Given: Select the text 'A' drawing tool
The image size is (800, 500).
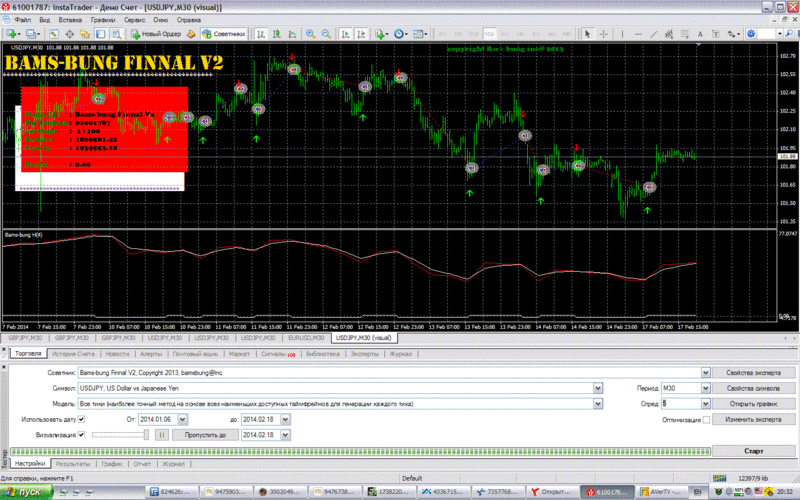Looking at the screenshot, I should pyautogui.click(x=700, y=34).
